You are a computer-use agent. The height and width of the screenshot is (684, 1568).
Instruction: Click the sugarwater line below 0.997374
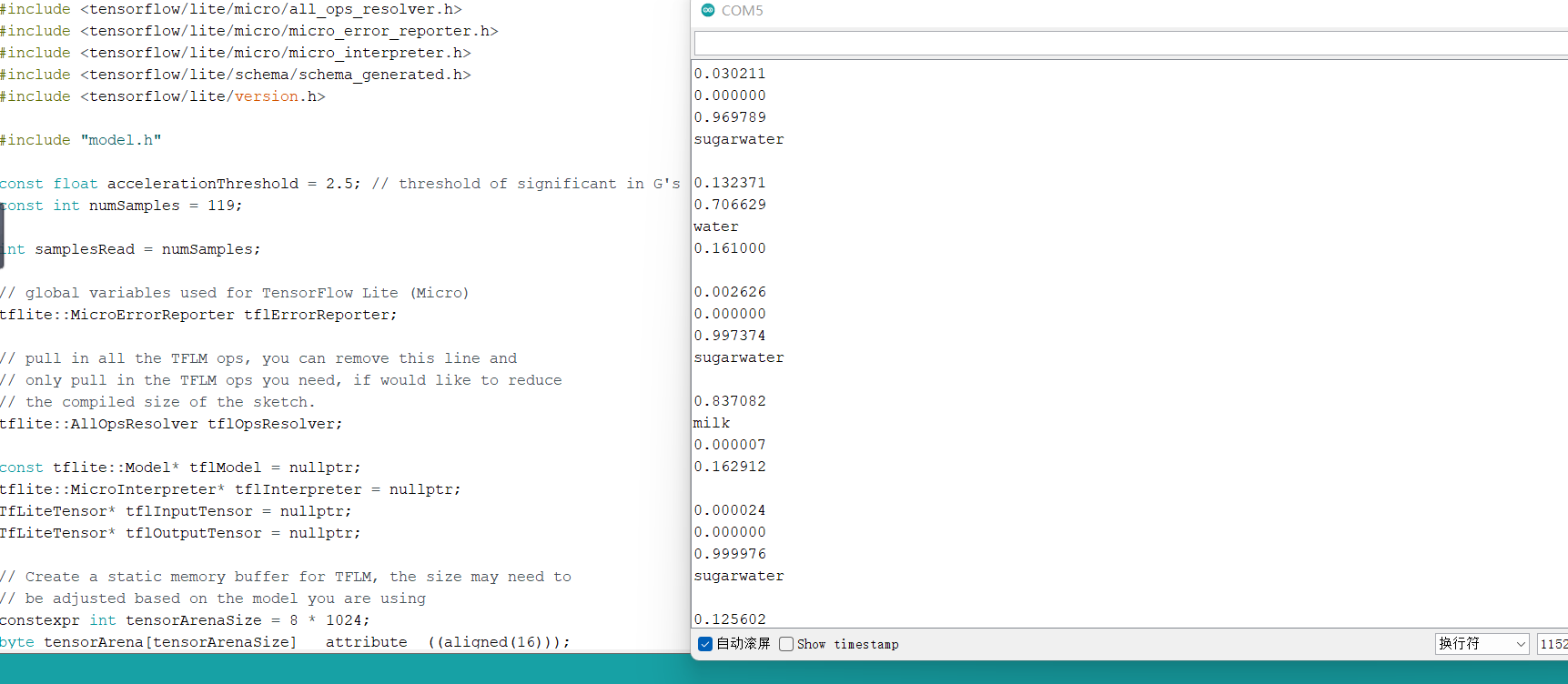tap(739, 357)
